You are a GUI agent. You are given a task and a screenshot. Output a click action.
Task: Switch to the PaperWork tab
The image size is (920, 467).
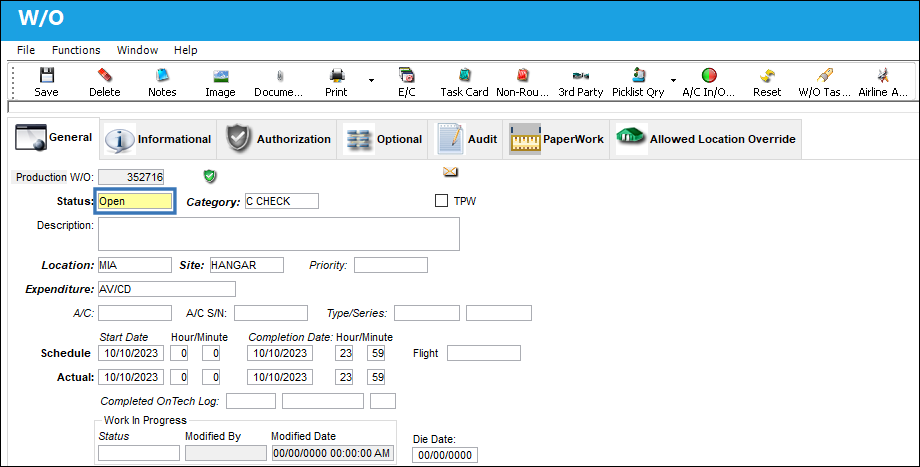[x=556, y=139]
